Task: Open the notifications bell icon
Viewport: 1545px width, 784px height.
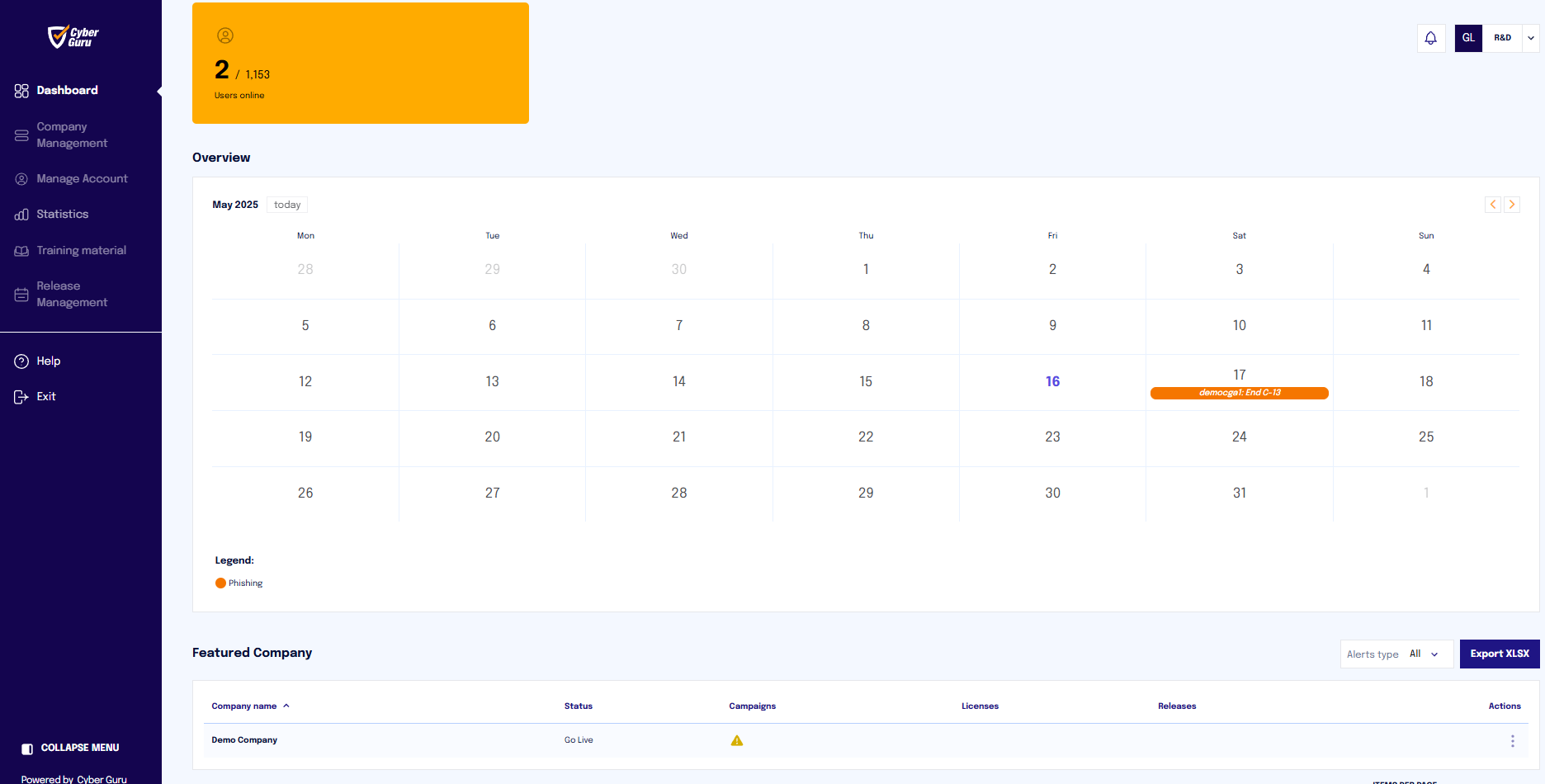Action: (x=1430, y=38)
